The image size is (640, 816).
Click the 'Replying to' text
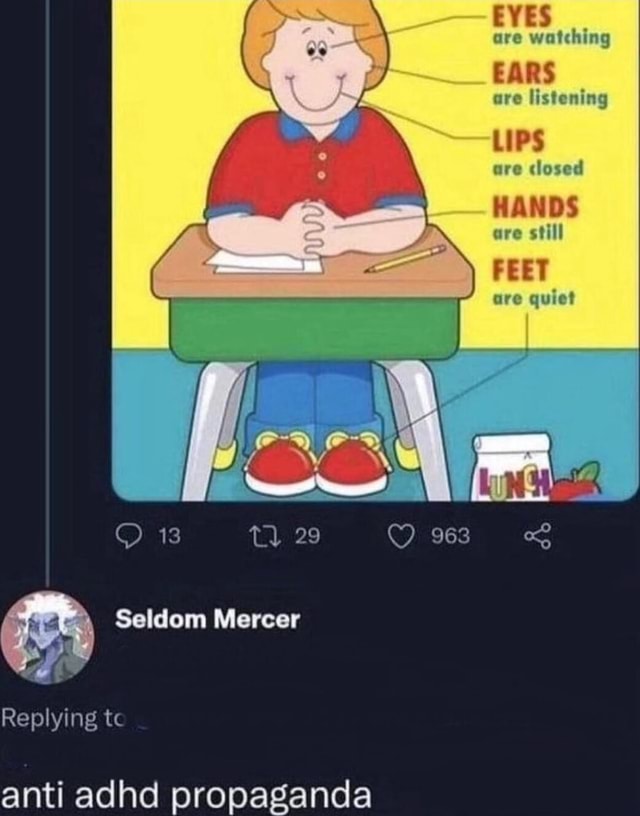[x=62, y=718]
